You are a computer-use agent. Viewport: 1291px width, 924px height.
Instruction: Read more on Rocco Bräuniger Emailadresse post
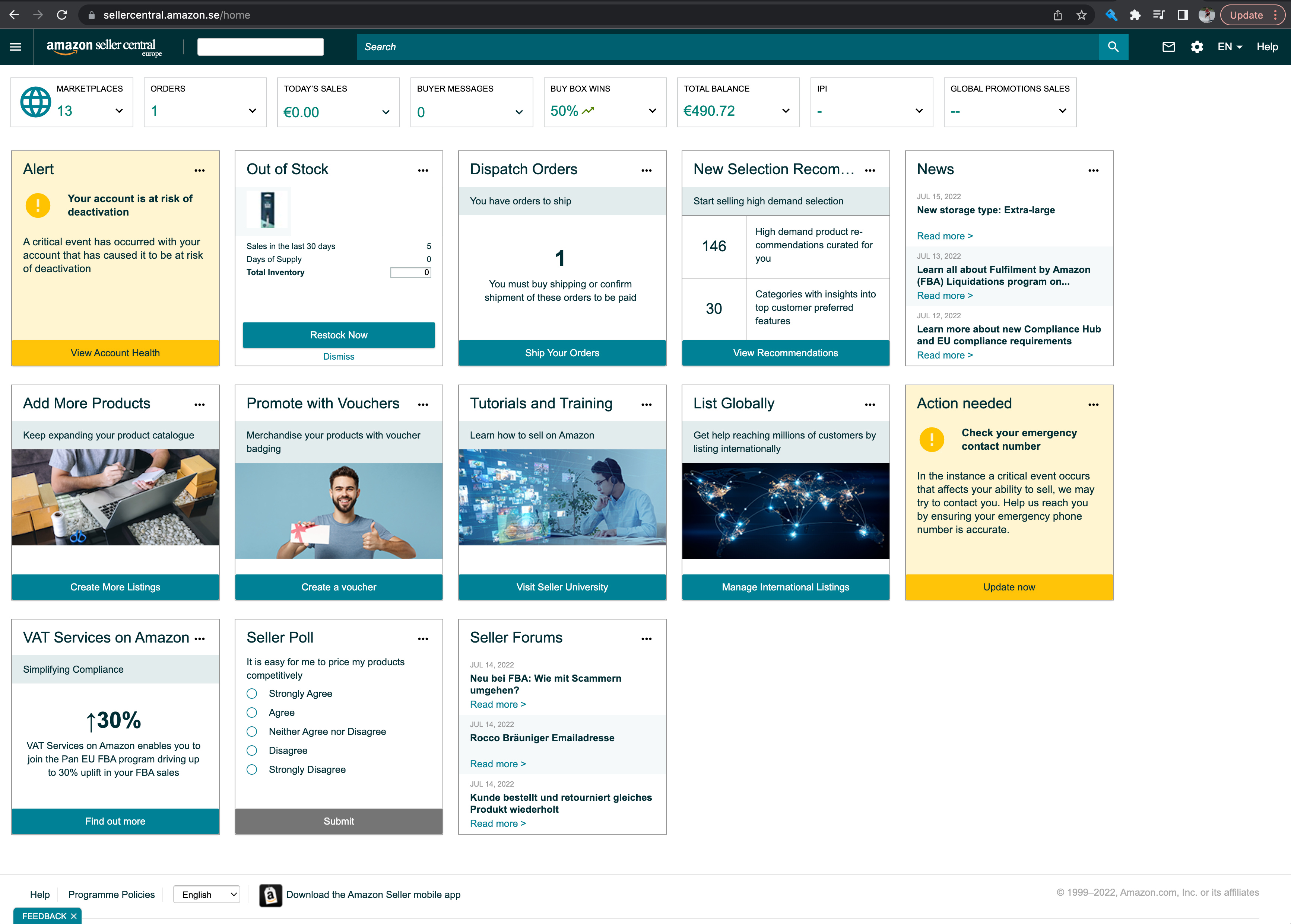498,764
